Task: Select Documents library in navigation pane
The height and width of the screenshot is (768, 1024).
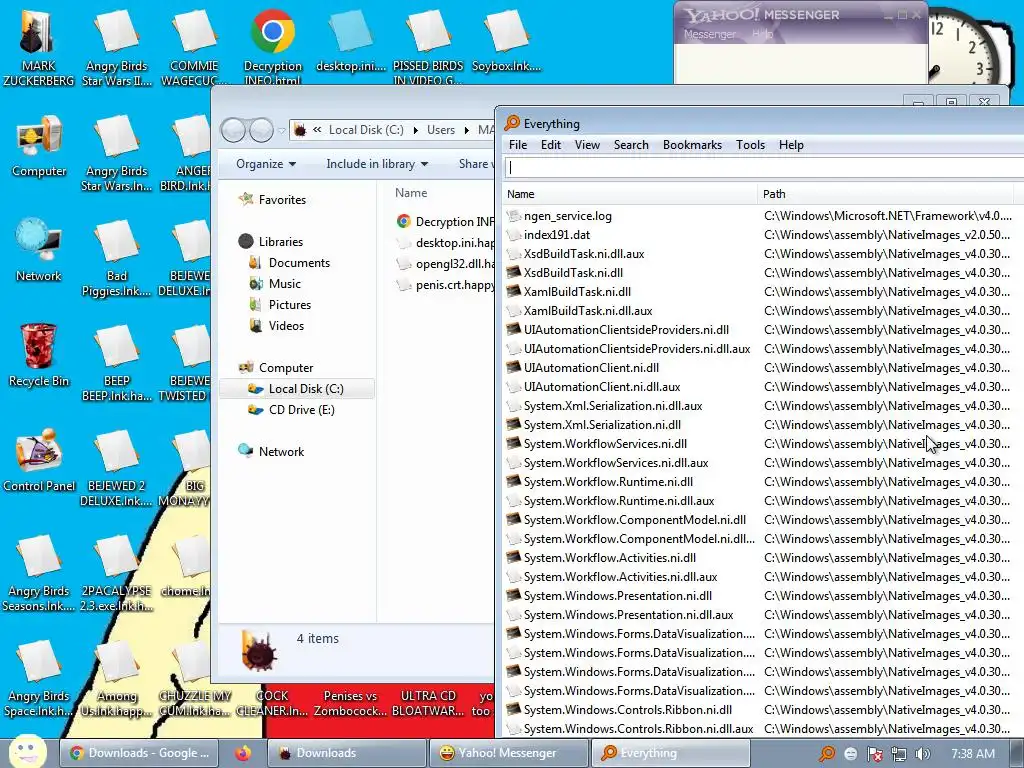Action: [298, 263]
